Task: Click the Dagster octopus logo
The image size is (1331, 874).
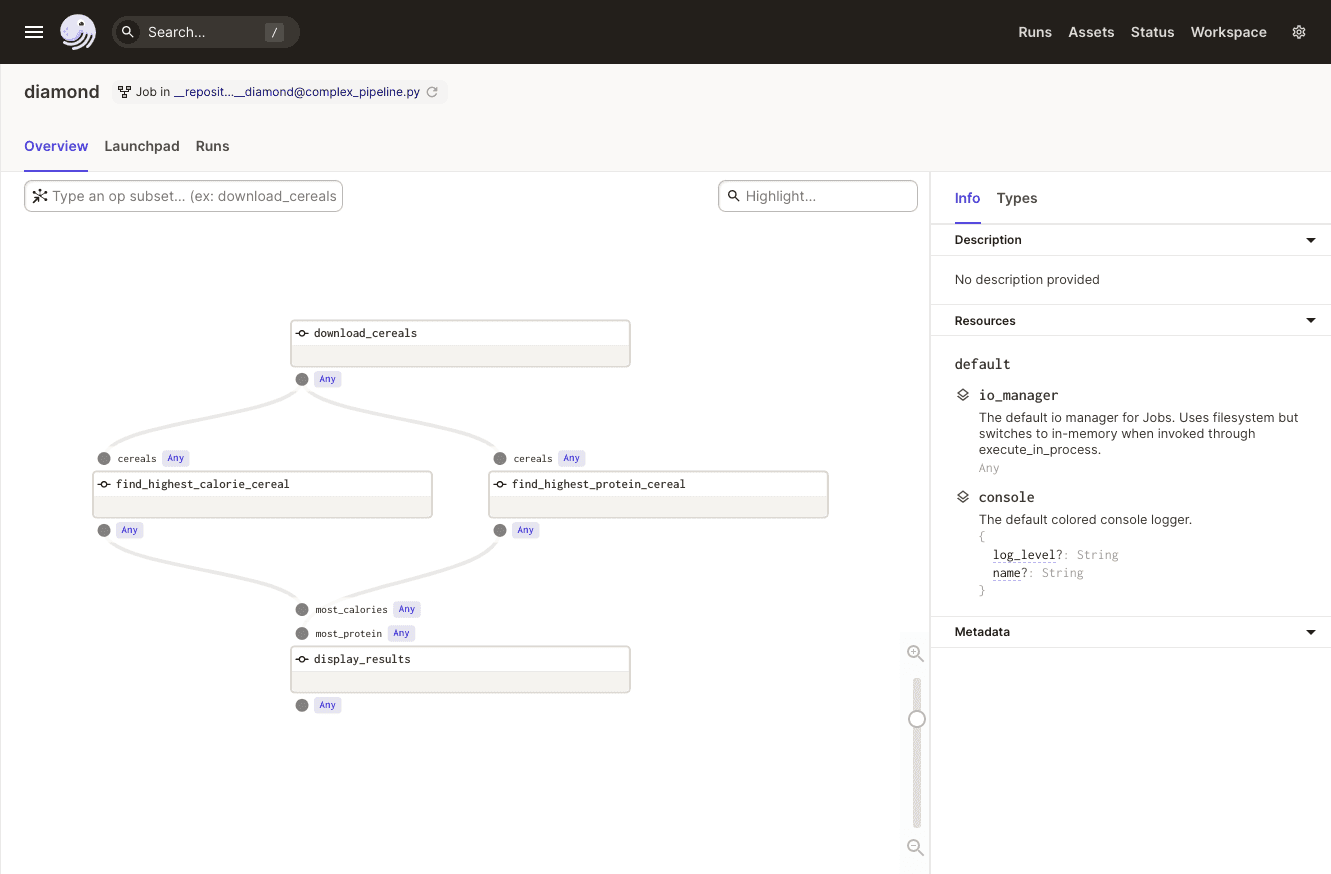Action: (x=78, y=32)
